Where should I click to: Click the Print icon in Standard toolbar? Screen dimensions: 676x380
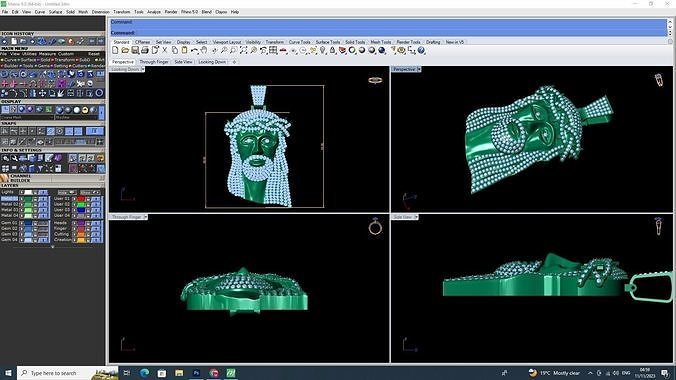(x=145, y=50)
